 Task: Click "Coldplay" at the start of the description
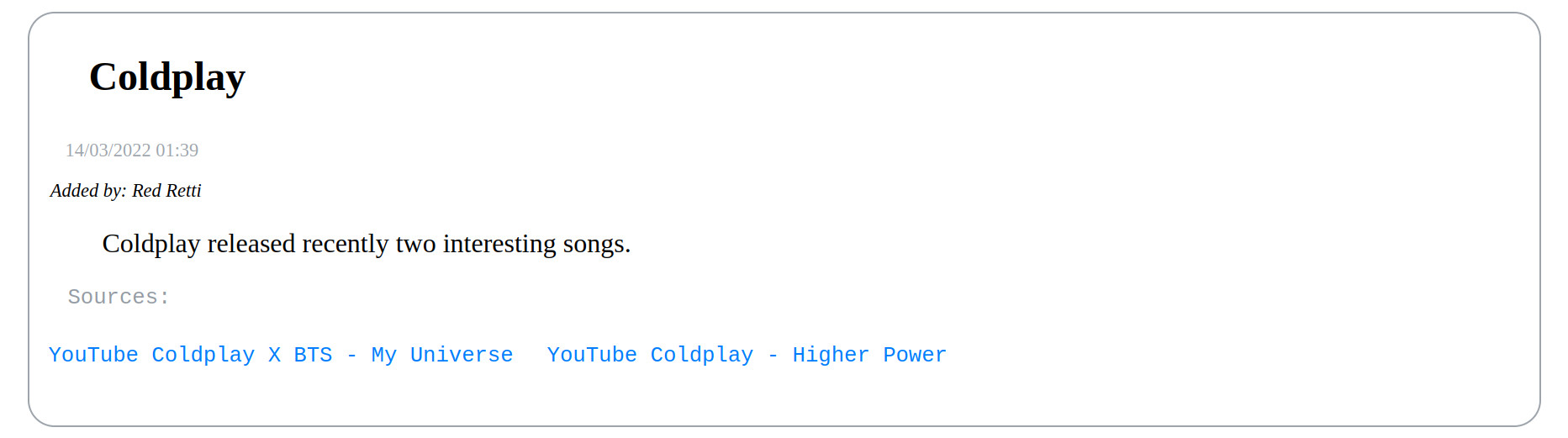coord(151,244)
